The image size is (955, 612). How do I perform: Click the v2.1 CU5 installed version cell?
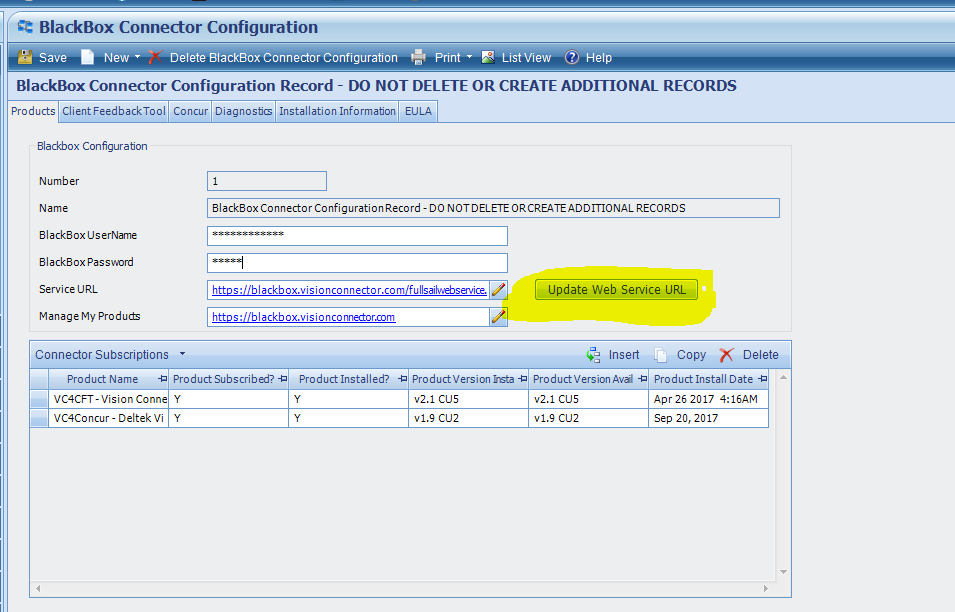(x=468, y=399)
